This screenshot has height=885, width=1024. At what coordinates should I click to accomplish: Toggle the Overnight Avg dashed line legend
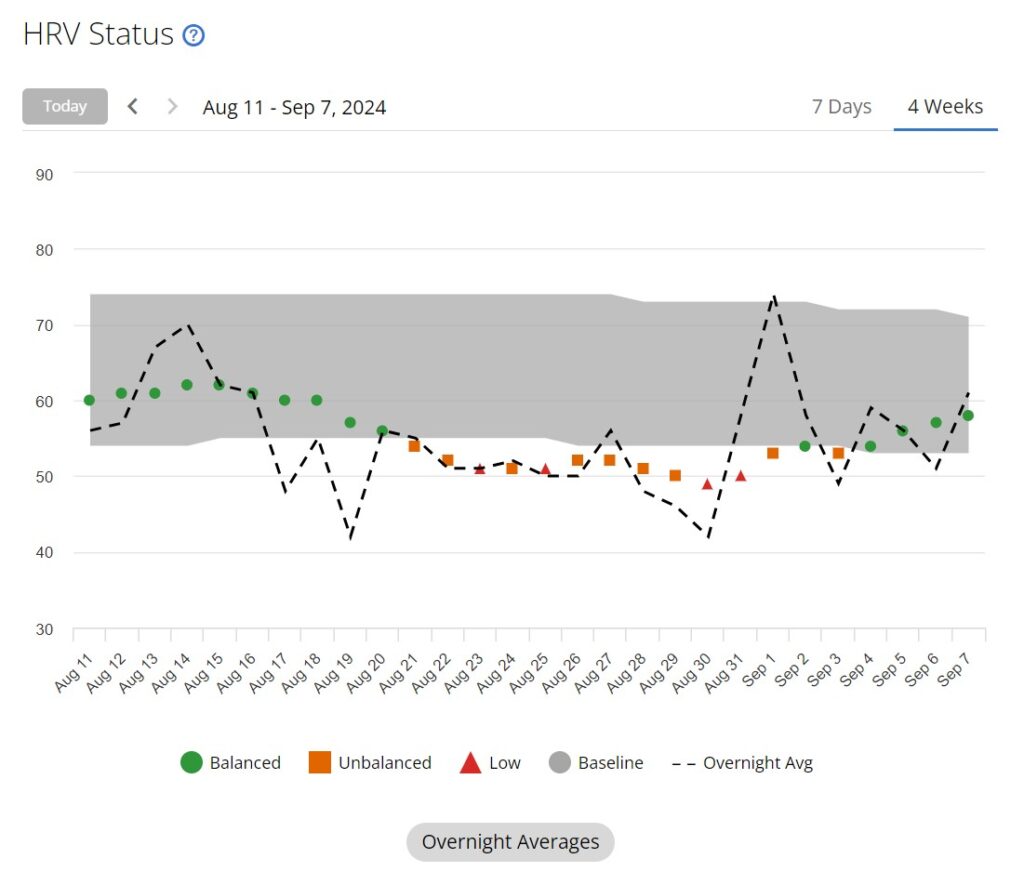tap(742, 763)
